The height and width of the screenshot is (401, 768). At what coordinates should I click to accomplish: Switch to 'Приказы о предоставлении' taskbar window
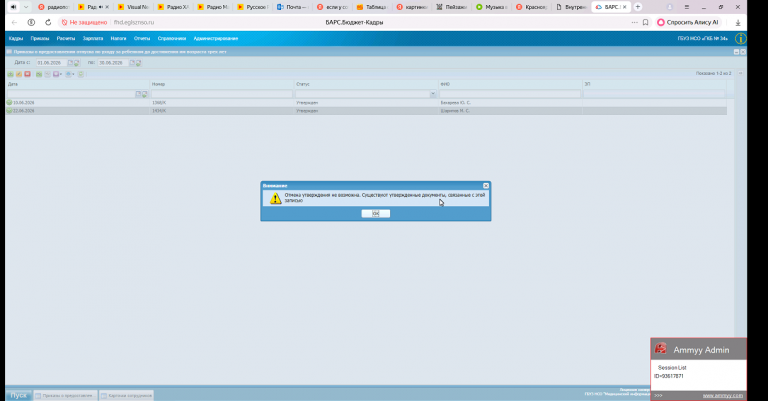click(66, 395)
